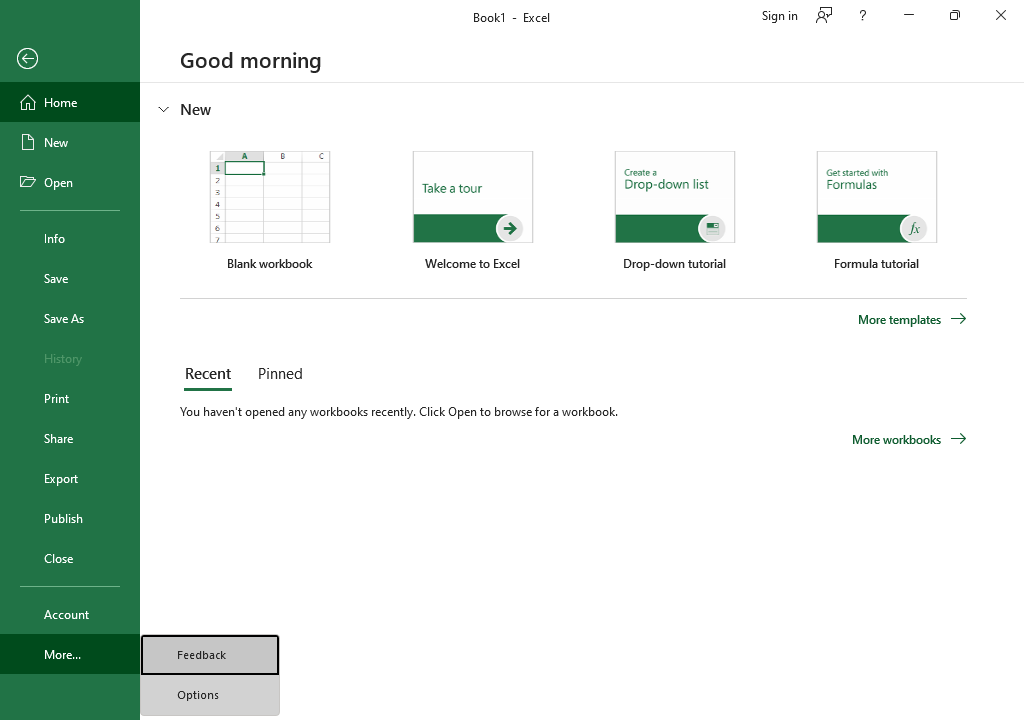The width and height of the screenshot is (1024, 720).
Task: Click the Welcome to Excel label
Action: (472, 264)
